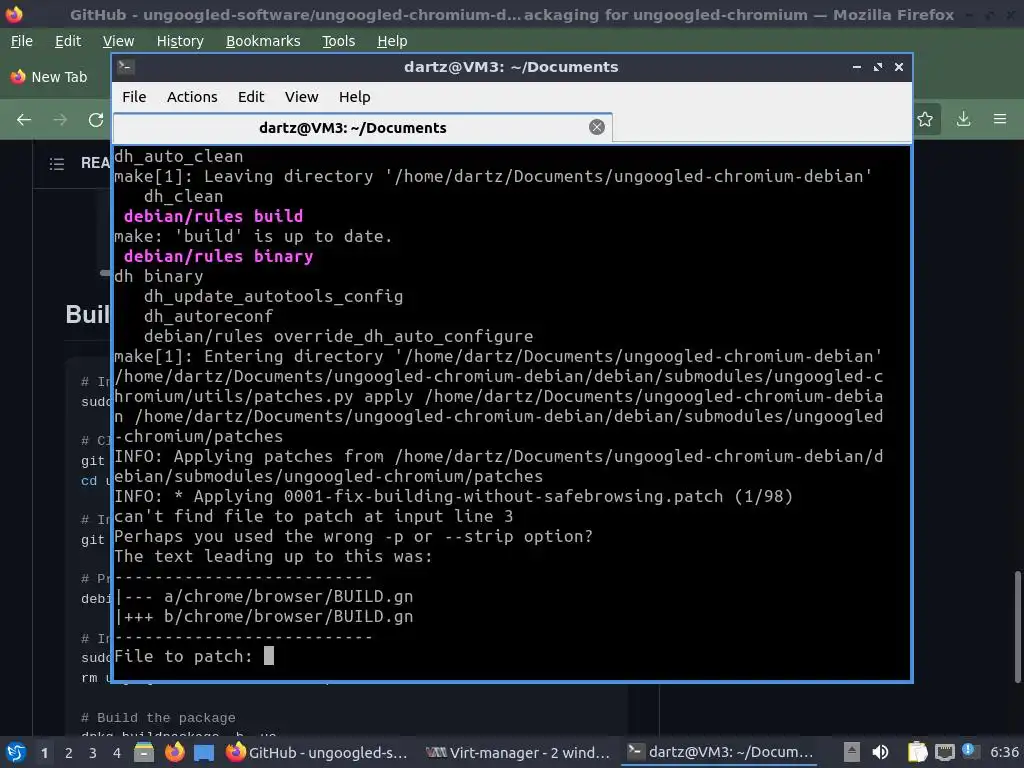Click the terminal File to patch prompt
Image resolution: width=1024 pixels, height=768 pixels.
[x=194, y=656]
